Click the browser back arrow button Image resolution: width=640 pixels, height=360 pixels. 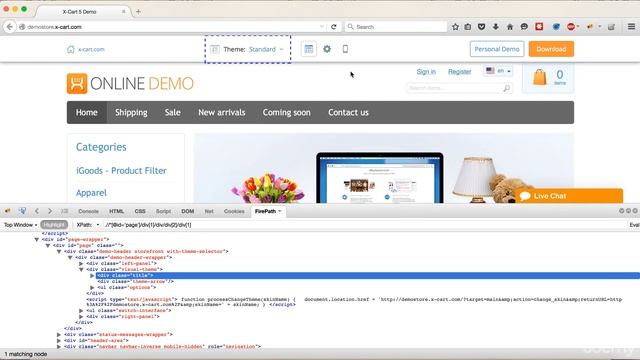9,27
